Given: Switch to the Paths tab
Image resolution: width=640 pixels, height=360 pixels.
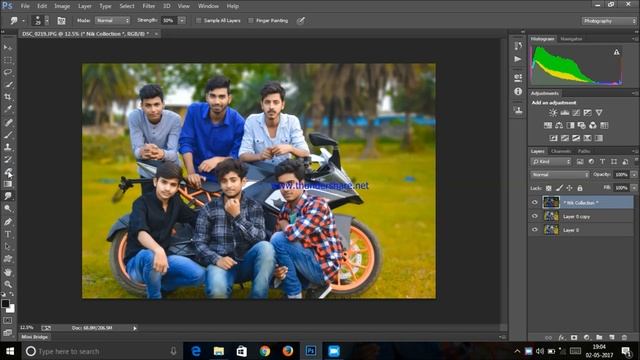Looking at the screenshot, I should 584,151.
